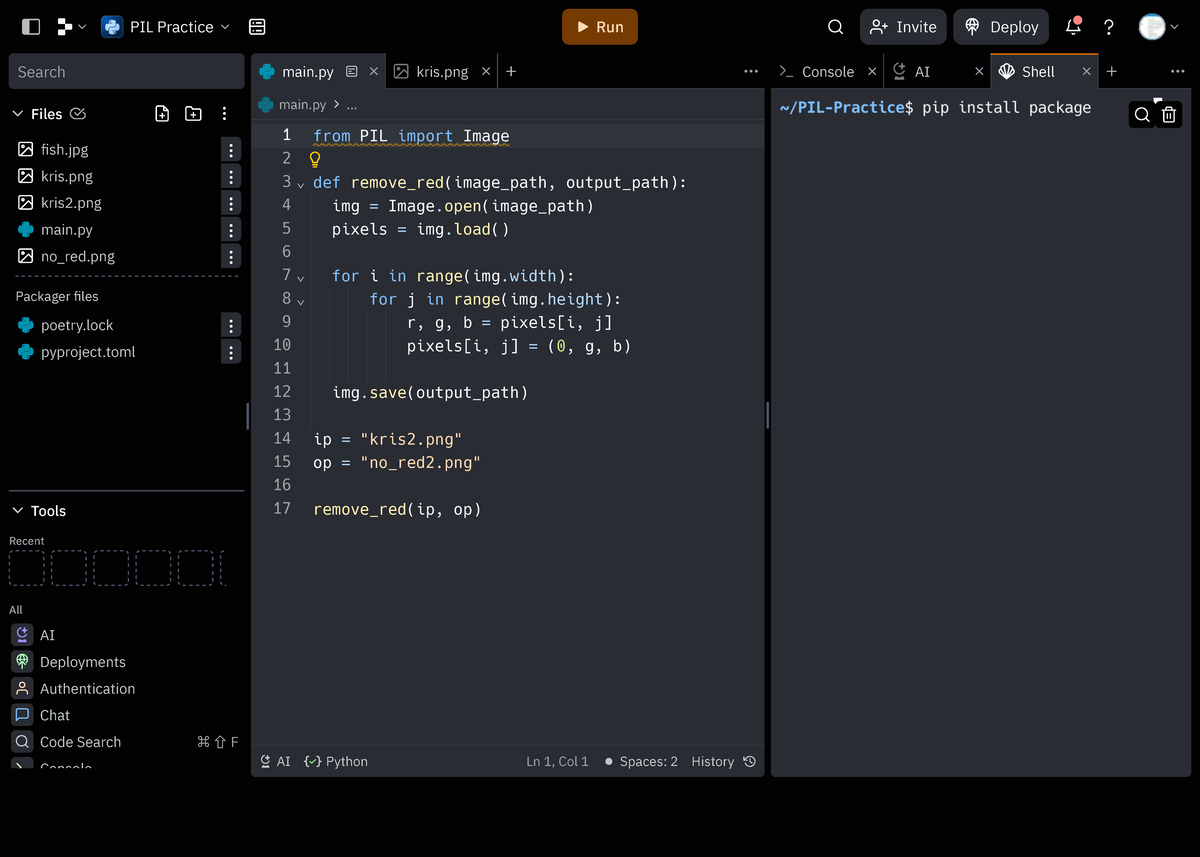This screenshot has height=857, width=1200.
Task: Collapse the Files section
Action: click(x=18, y=114)
